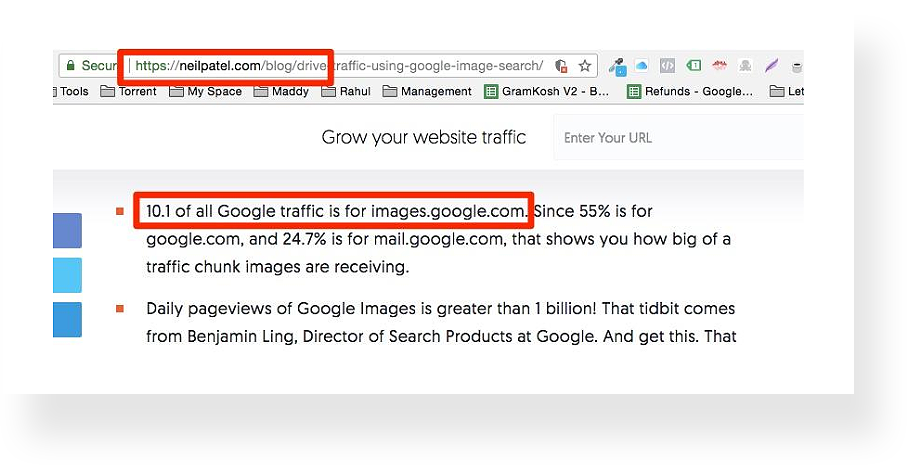Open the Management bookmarks folder

pyautogui.click(x=427, y=91)
